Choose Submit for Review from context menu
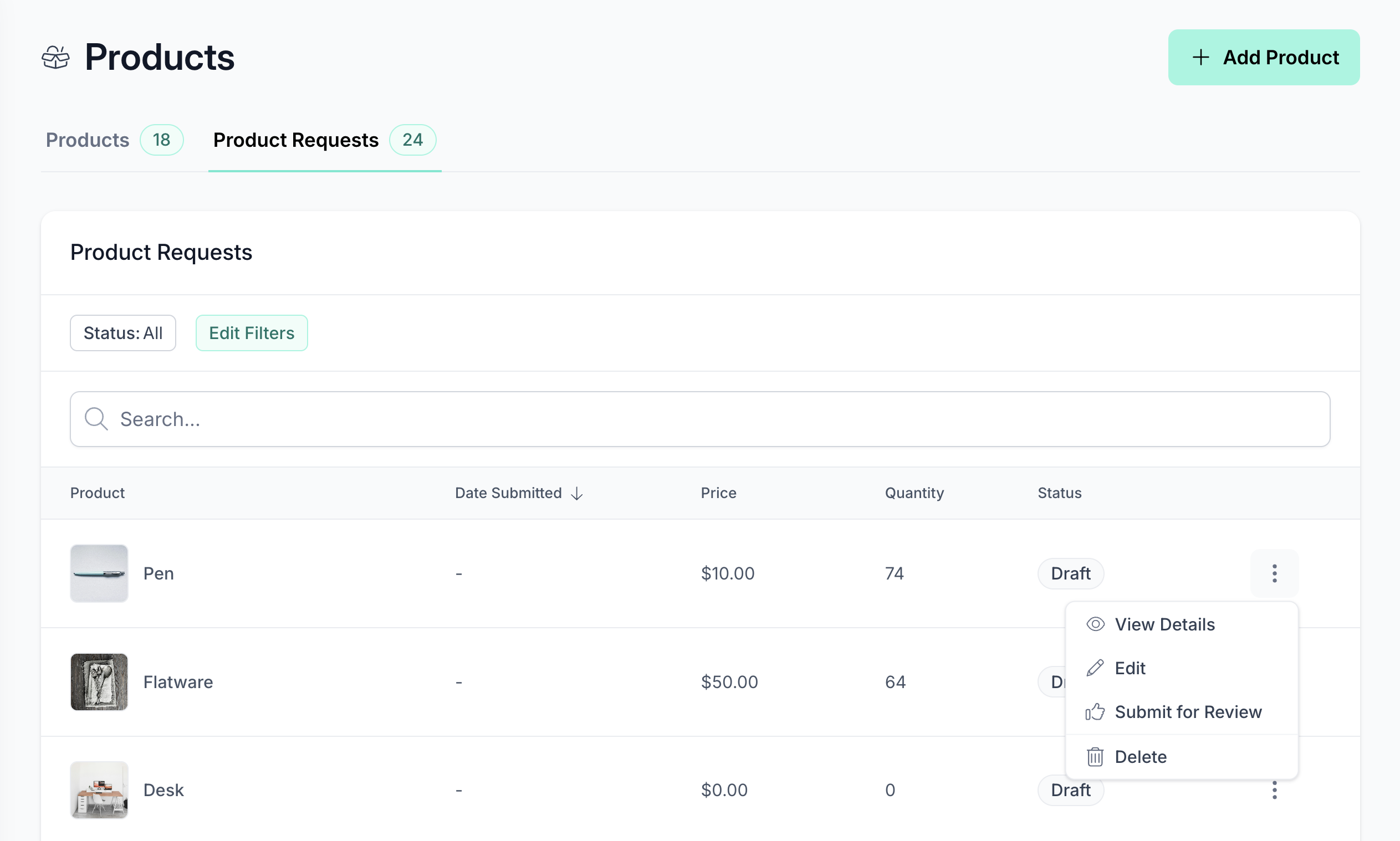The width and height of the screenshot is (1400, 841). coord(1187,712)
